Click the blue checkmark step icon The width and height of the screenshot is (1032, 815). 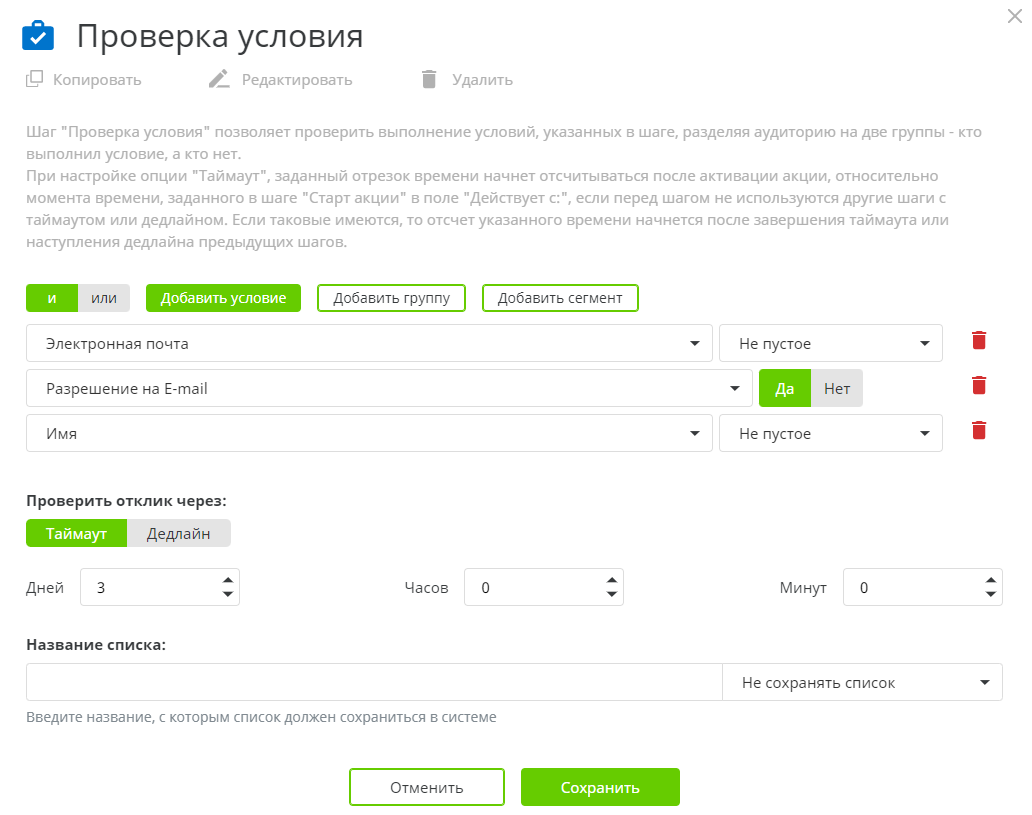[x=38, y=36]
